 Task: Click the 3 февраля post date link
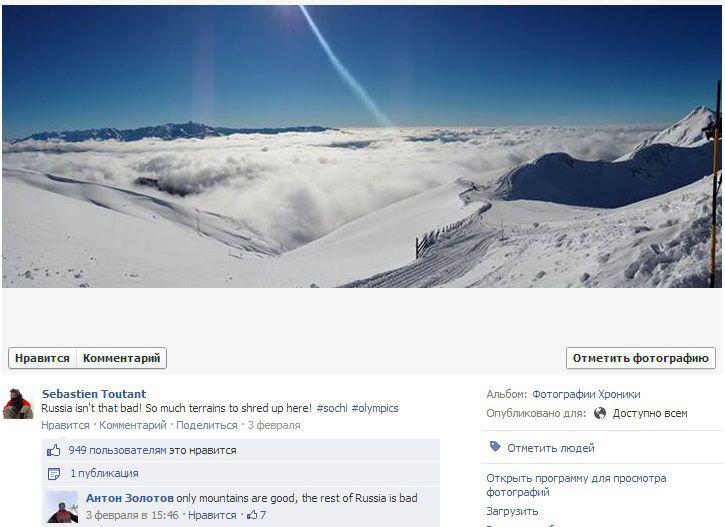point(274,425)
